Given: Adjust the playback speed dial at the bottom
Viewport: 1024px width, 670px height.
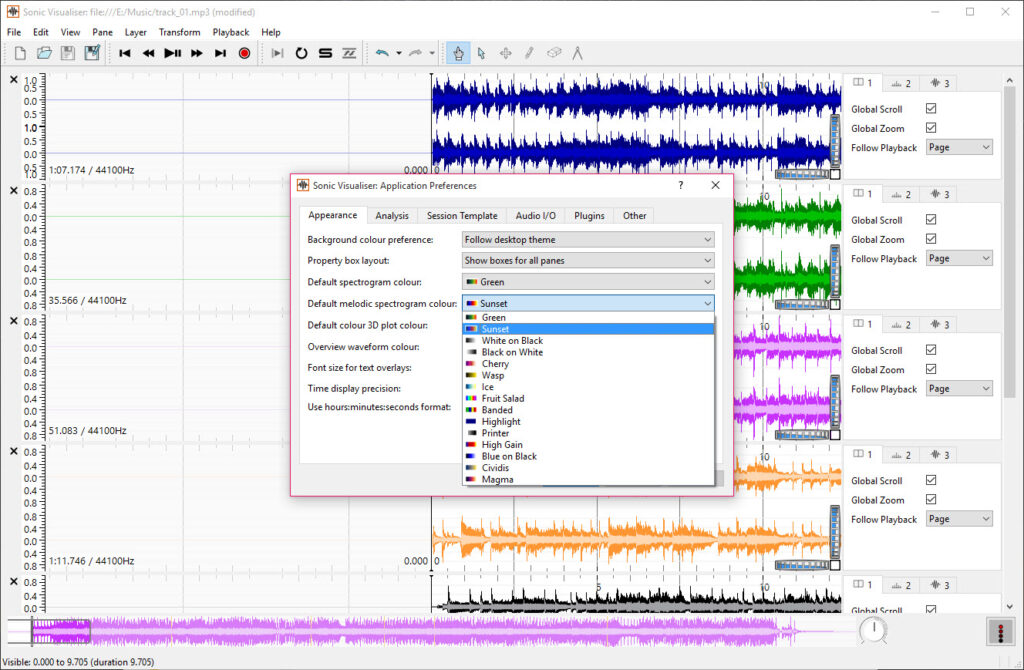Looking at the screenshot, I should coord(873,631).
